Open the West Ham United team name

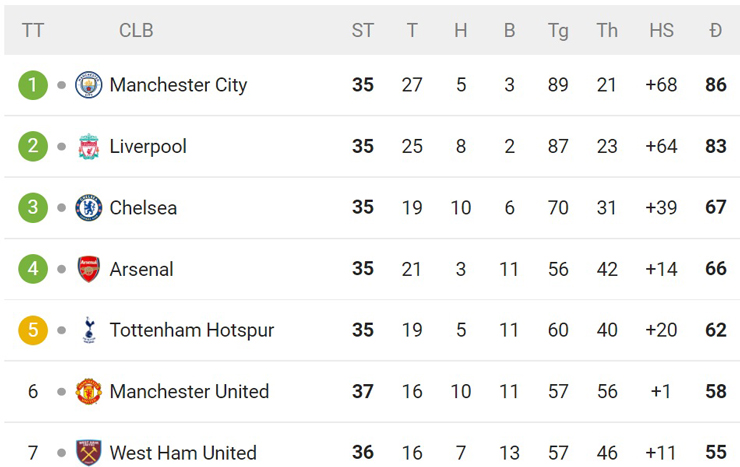[x=183, y=452]
